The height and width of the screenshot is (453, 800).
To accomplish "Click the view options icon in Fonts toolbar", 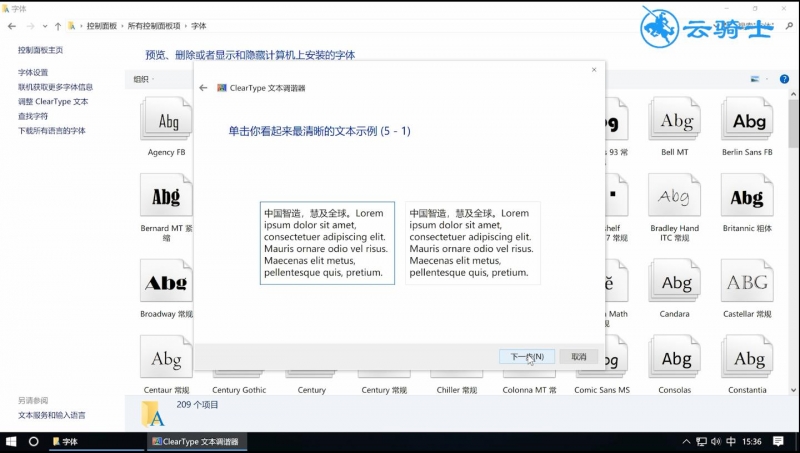I will tap(755, 79).
